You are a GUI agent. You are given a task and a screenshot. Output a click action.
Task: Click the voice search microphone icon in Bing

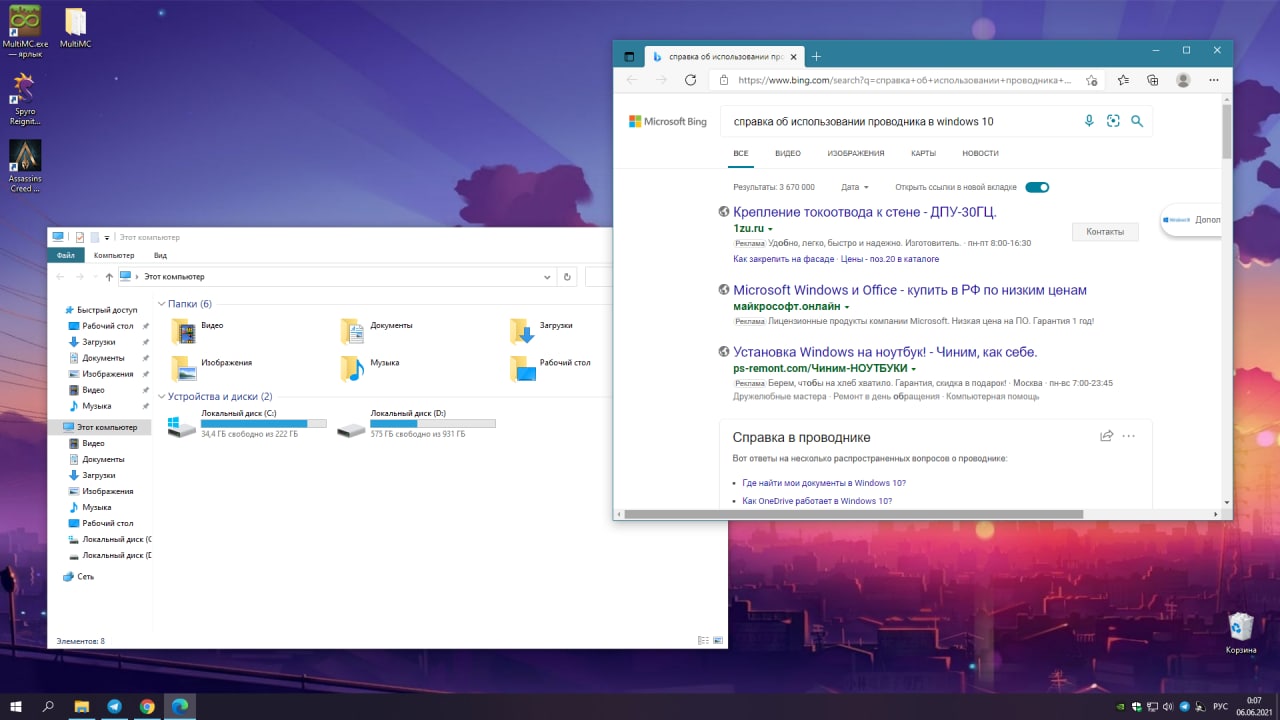click(1089, 121)
